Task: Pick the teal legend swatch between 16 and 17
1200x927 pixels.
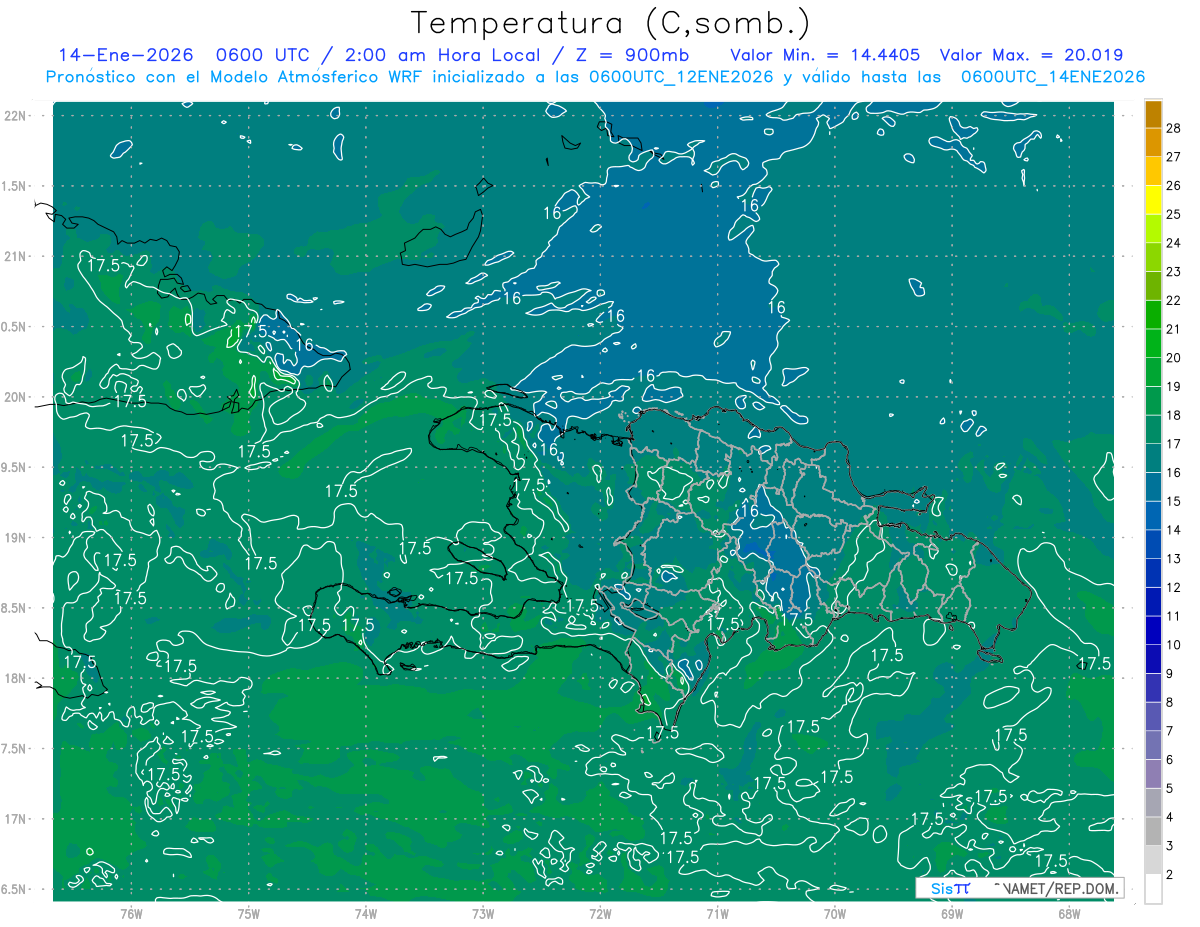Action: click(x=1153, y=458)
